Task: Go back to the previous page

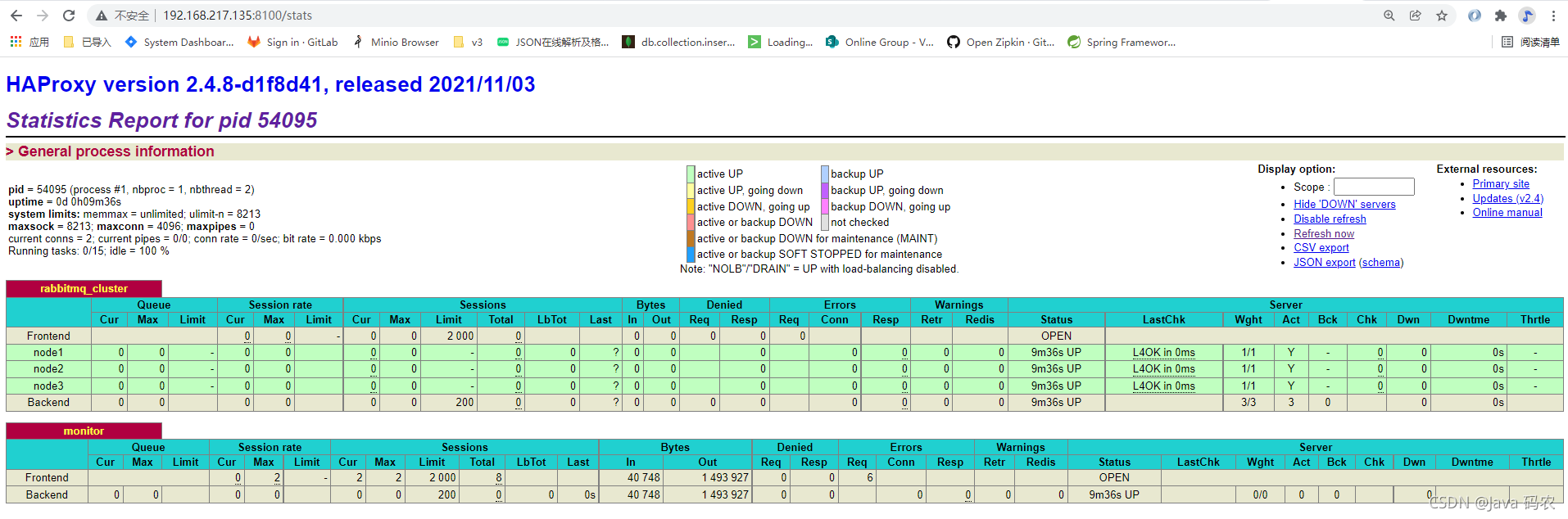Action: 16,16
